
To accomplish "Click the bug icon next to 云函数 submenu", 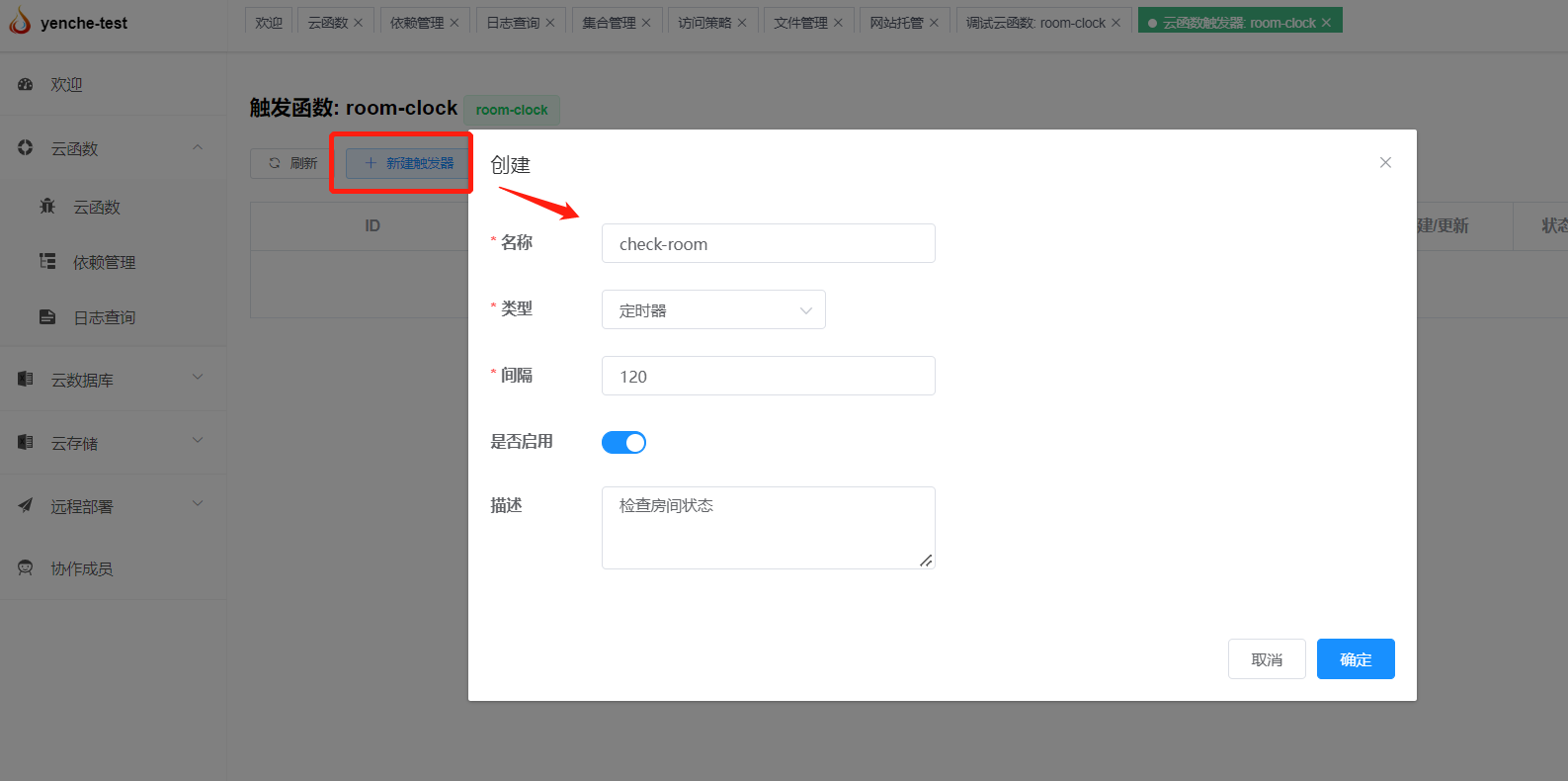I will [x=47, y=207].
